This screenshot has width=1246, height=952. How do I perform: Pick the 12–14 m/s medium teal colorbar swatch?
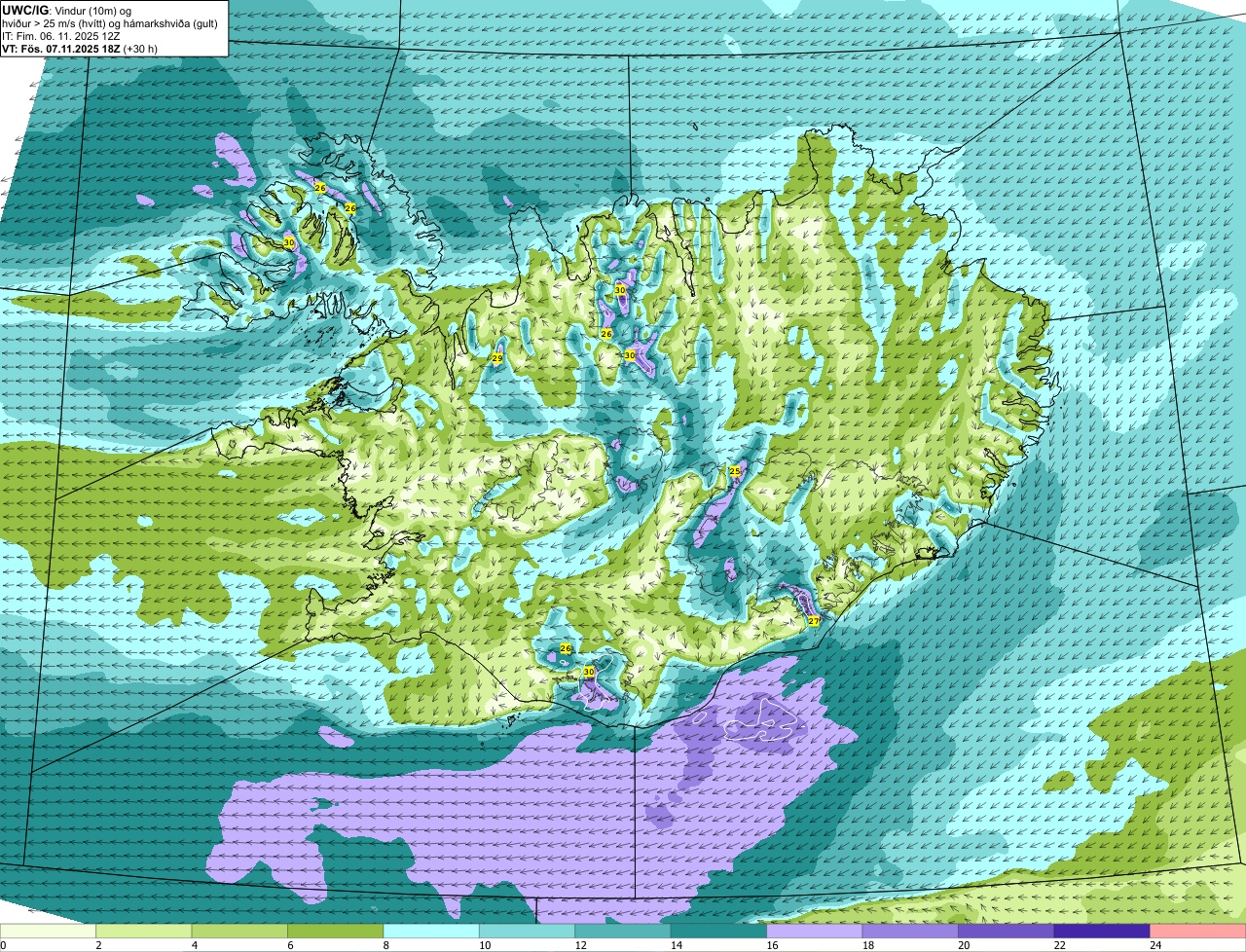624,931
